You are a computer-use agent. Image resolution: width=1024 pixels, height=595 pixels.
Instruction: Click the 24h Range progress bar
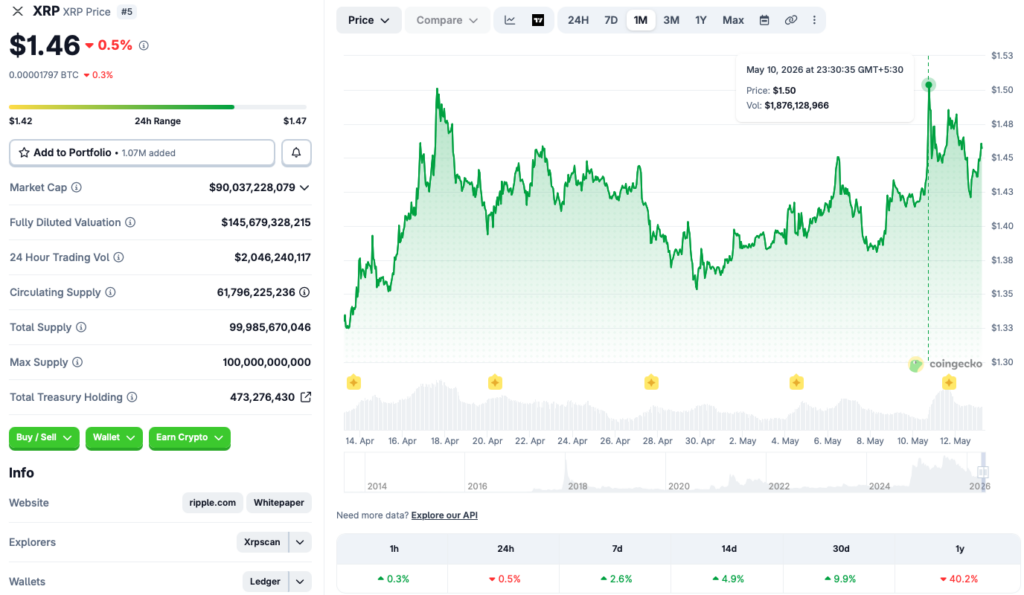(x=157, y=107)
